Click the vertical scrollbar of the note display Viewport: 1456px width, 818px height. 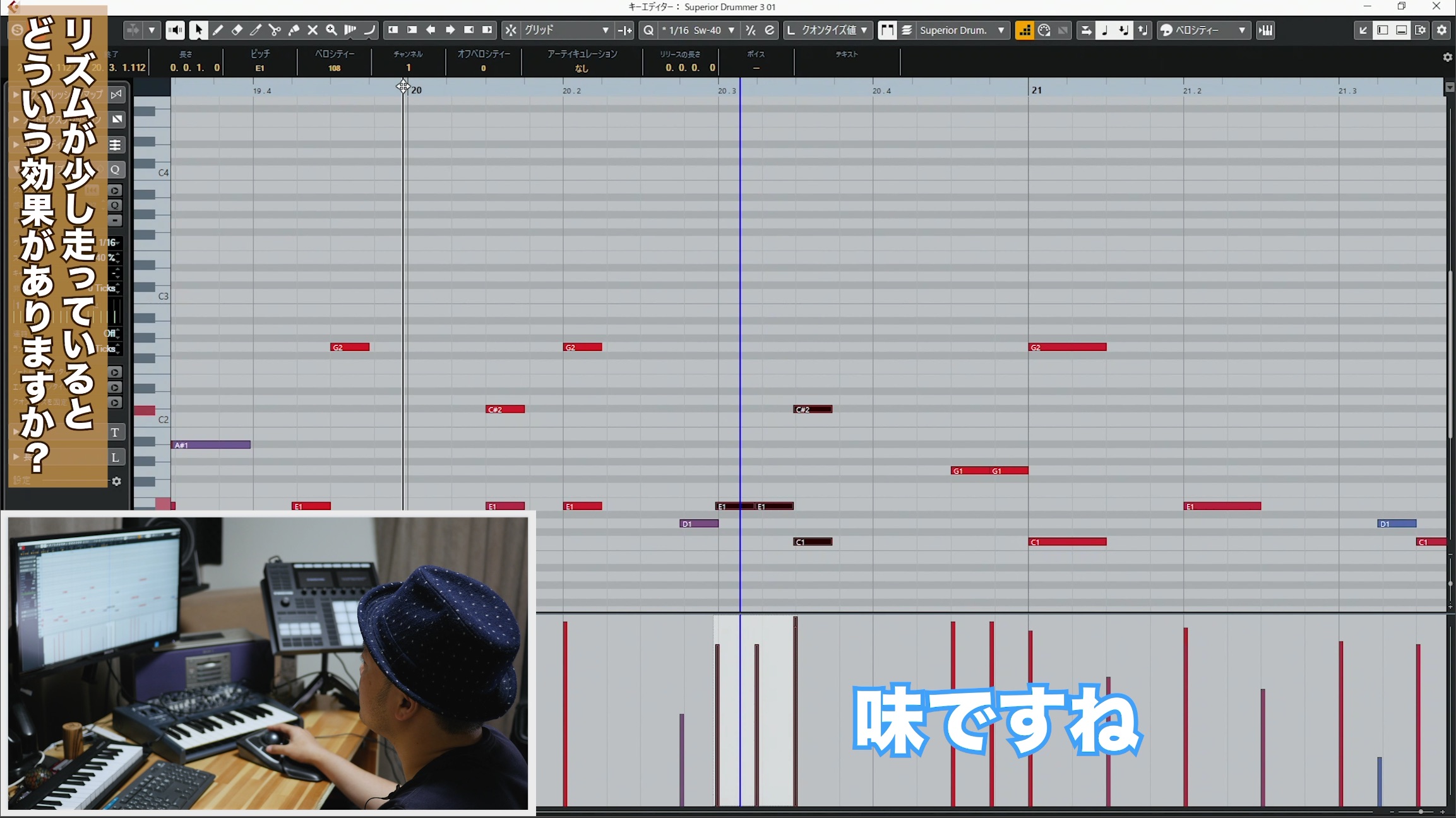(1450, 353)
